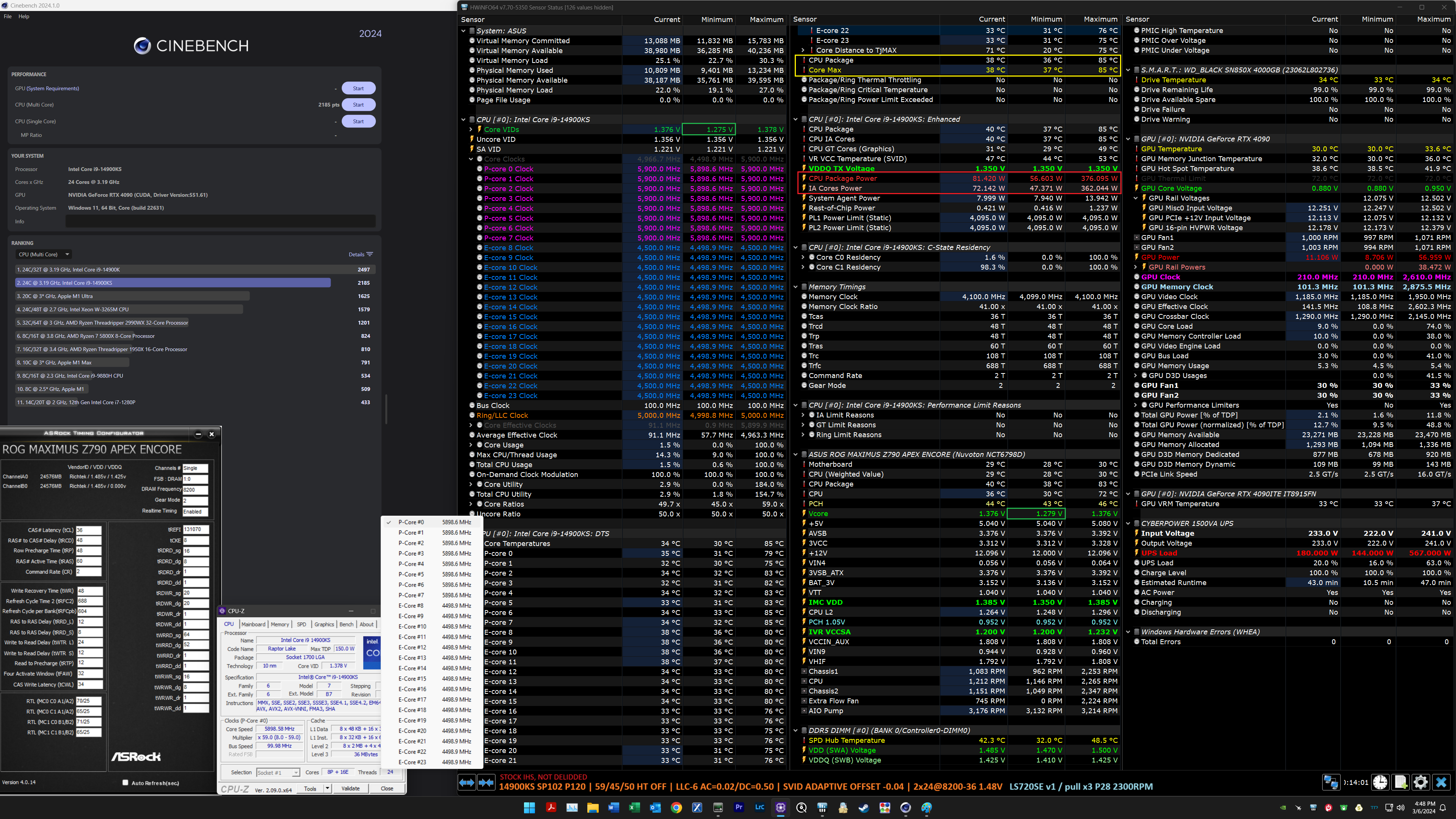Screen dimensions: 1456x819
Task: Open CPU (Multi Core) ranking dropdown
Action: [x=44, y=254]
